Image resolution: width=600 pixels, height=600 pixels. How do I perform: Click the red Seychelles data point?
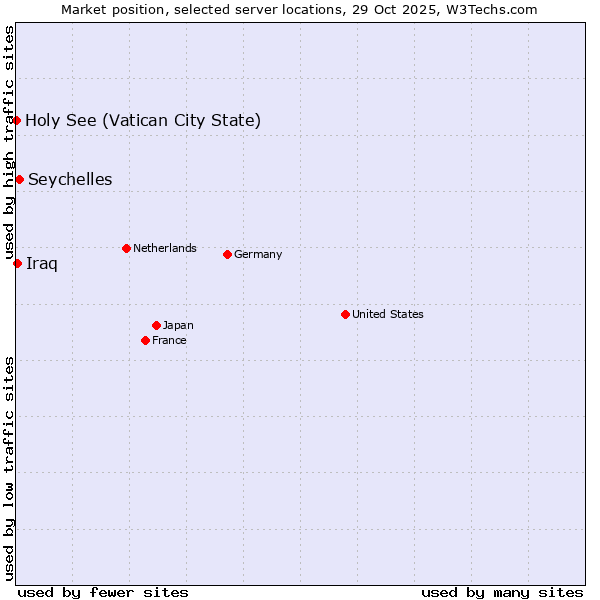pyautogui.click(x=19, y=179)
